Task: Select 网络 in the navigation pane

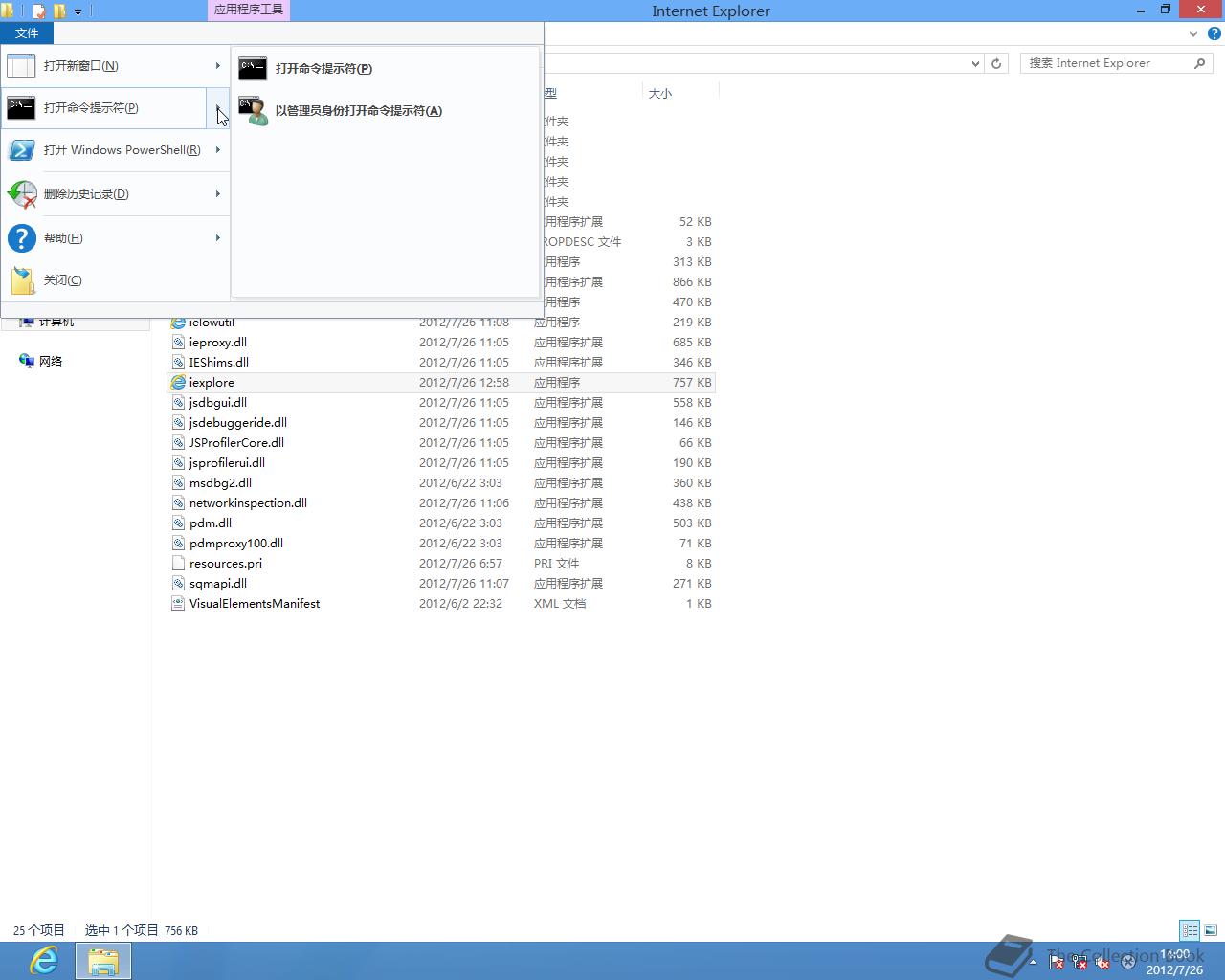Action: pos(51,361)
